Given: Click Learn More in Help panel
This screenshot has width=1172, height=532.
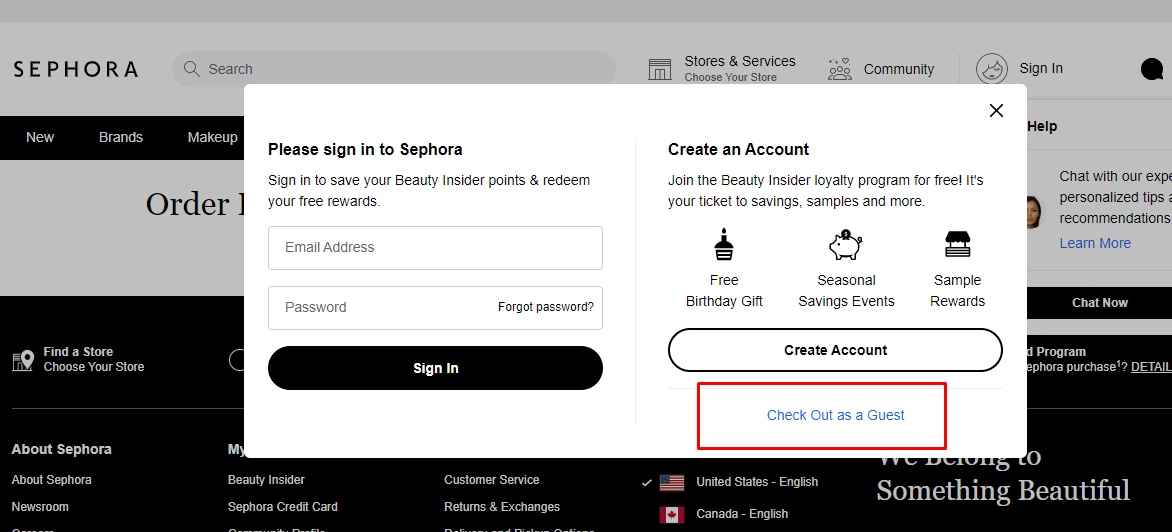Looking at the screenshot, I should (x=1095, y=244).
